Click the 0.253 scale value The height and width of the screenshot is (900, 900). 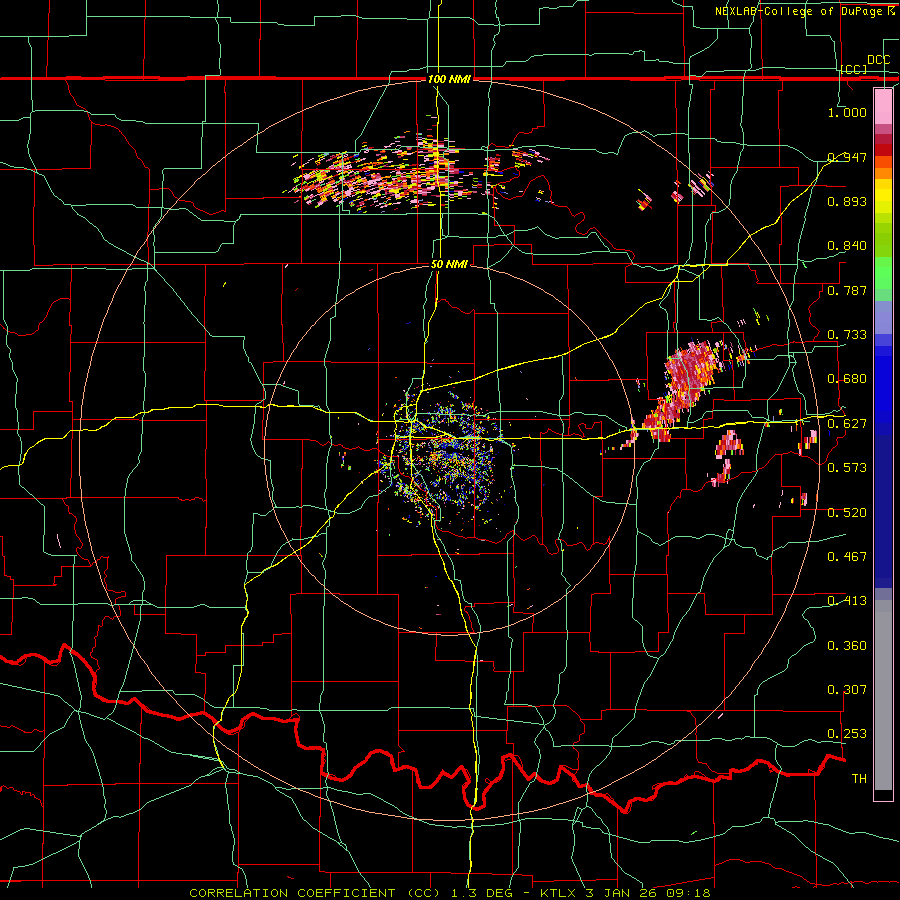click(847, 734)
